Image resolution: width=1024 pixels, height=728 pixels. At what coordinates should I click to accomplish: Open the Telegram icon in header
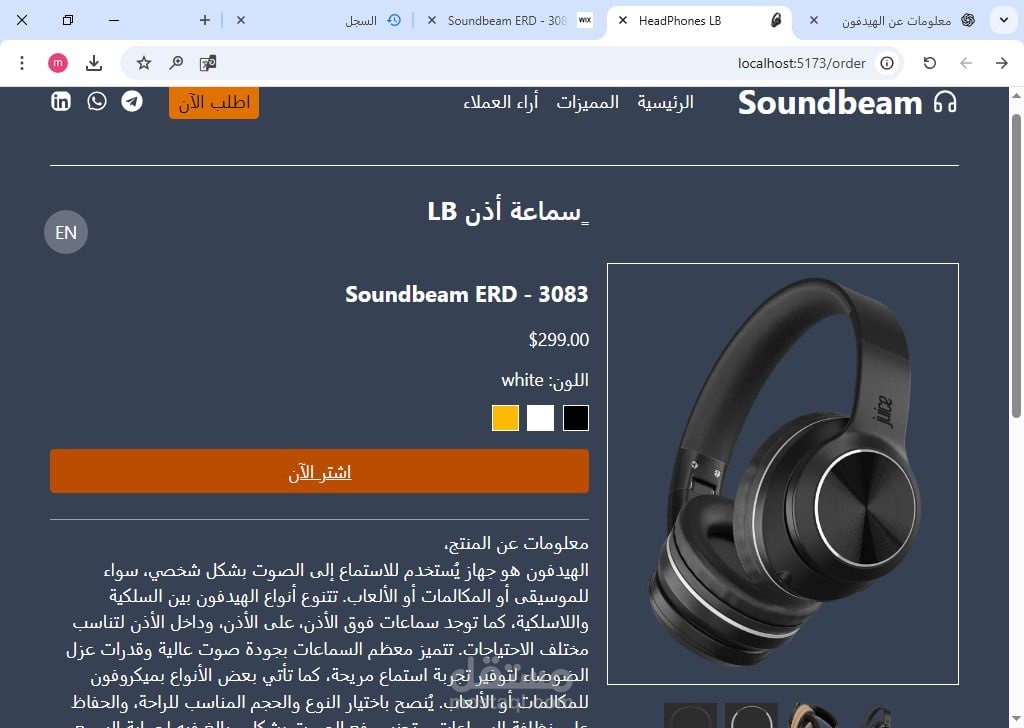click(132, 101)
